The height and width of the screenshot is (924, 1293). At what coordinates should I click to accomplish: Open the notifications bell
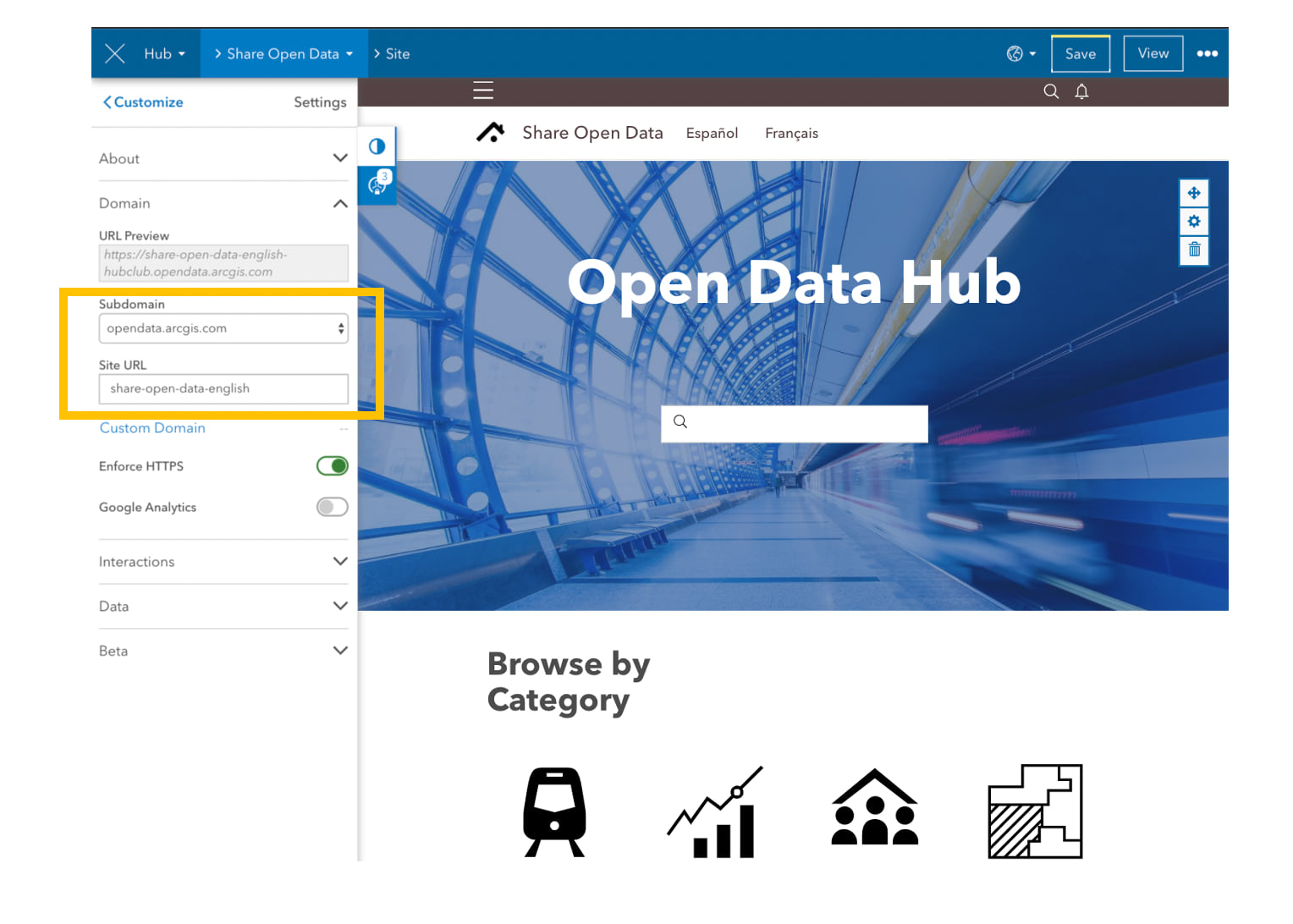[1081, 91]
